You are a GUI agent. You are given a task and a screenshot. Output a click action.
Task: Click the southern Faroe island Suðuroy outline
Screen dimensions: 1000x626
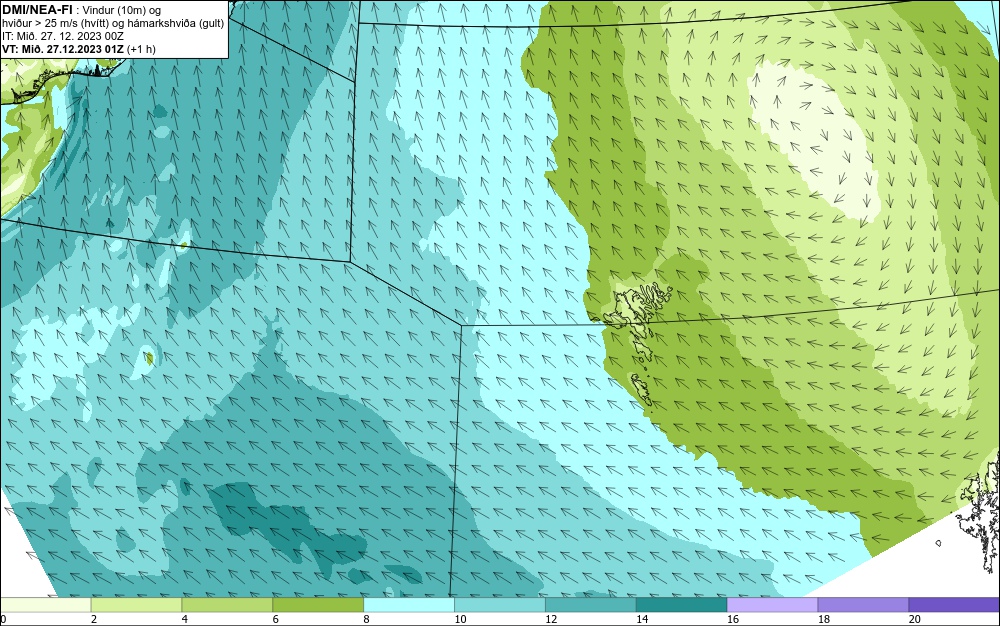click(x=641, y=389)
